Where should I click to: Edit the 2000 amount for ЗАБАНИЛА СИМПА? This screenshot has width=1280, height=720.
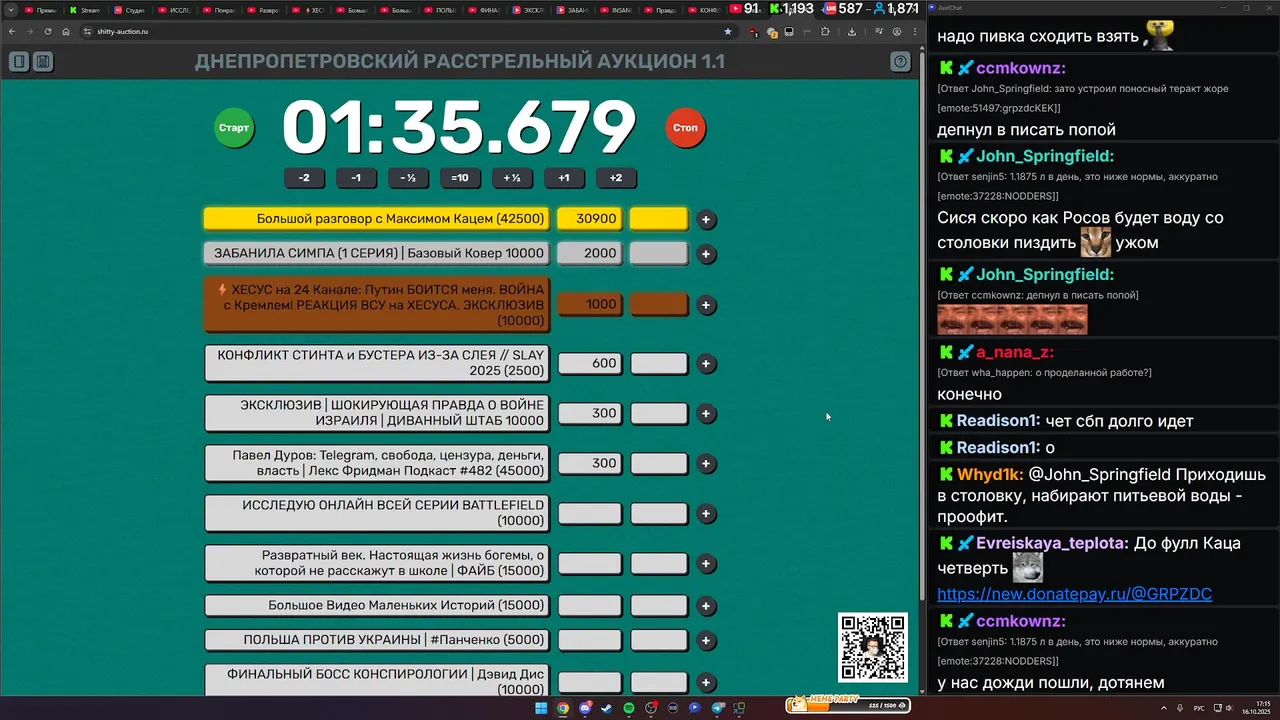(x=590, y=253)
